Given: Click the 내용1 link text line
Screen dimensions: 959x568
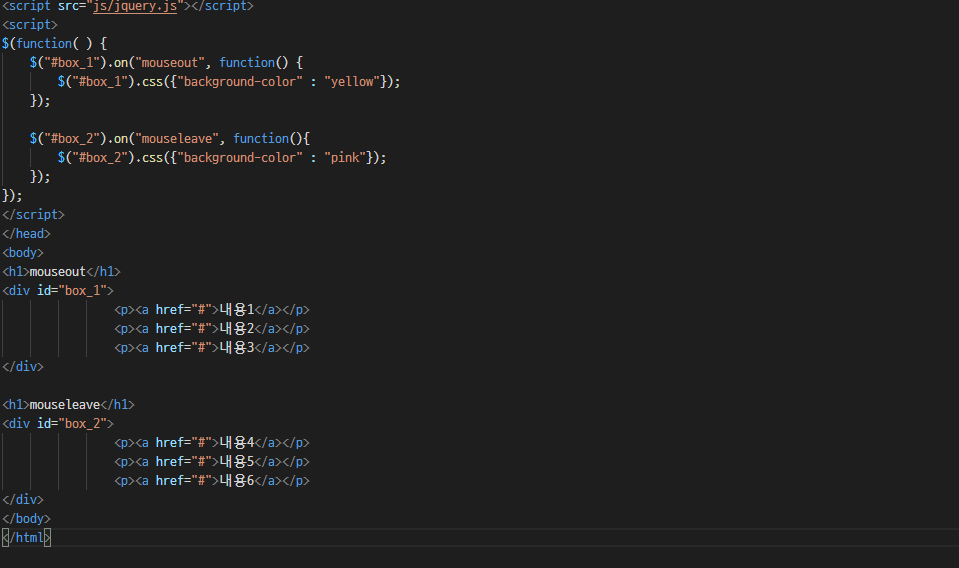Looking at the screenshot, I should 212,310.
